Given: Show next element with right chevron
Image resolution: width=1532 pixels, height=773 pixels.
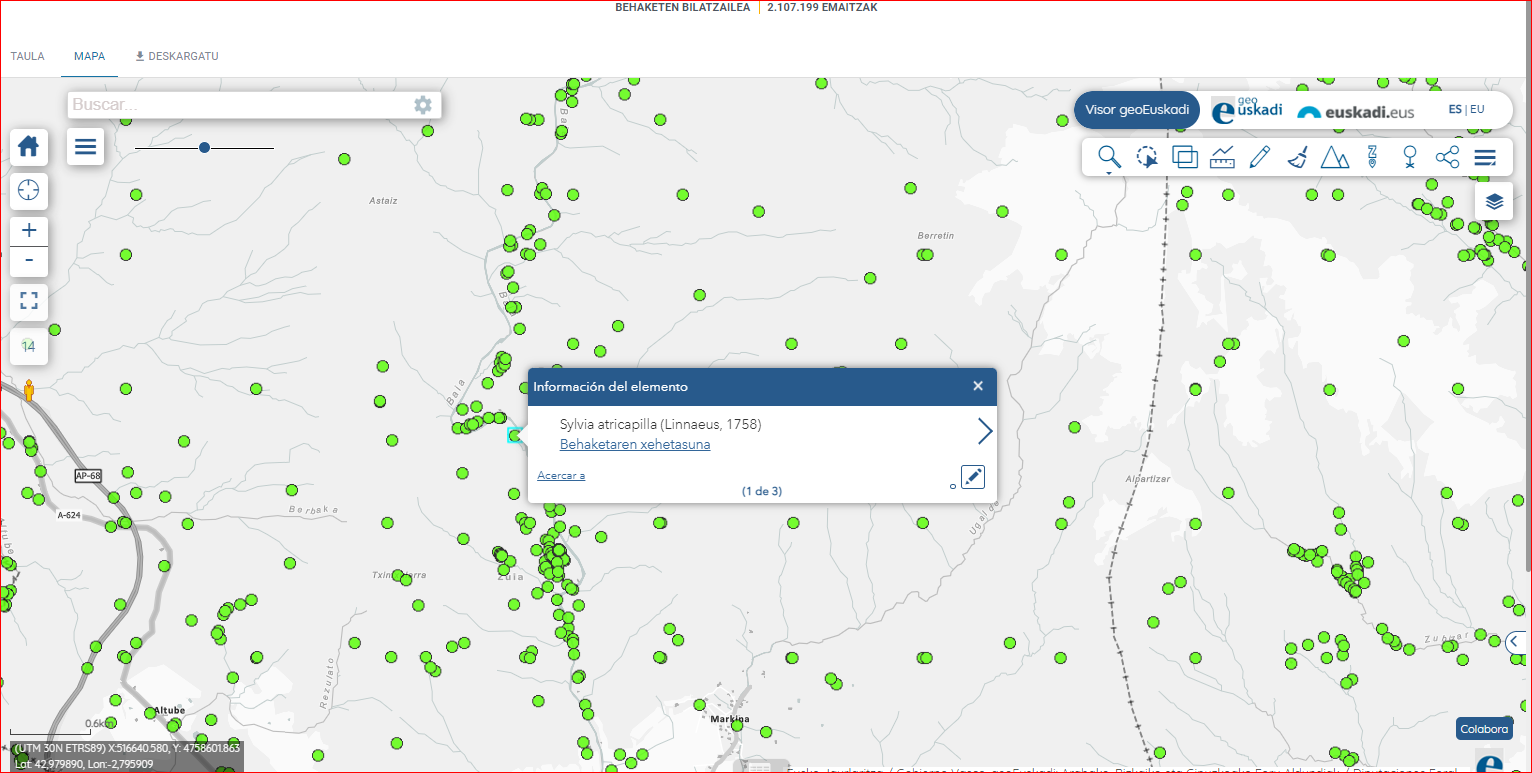Looking at the screenshot, I should pos(984,431).
